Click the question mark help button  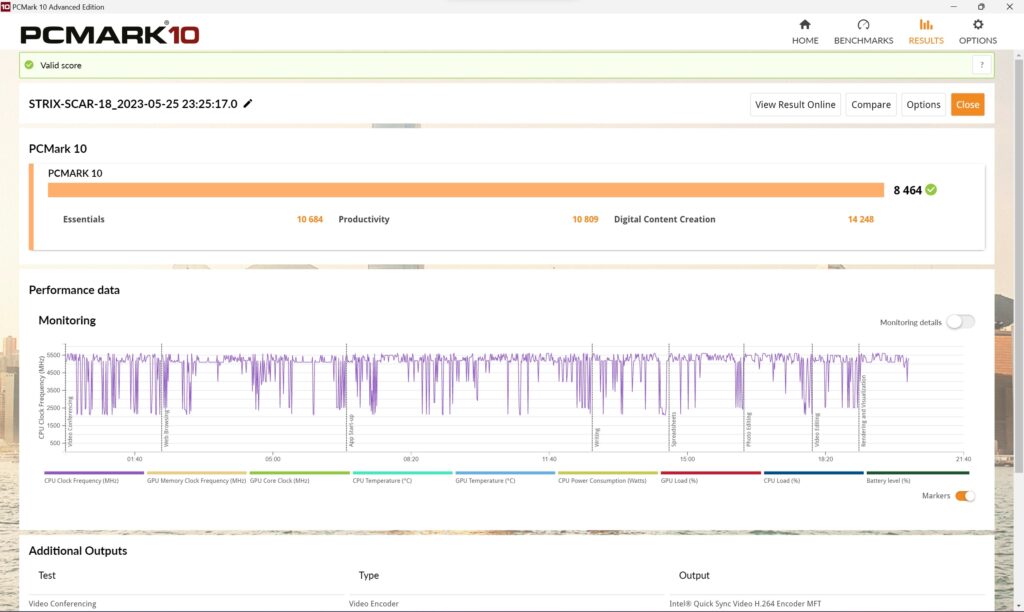pos(982,65)
